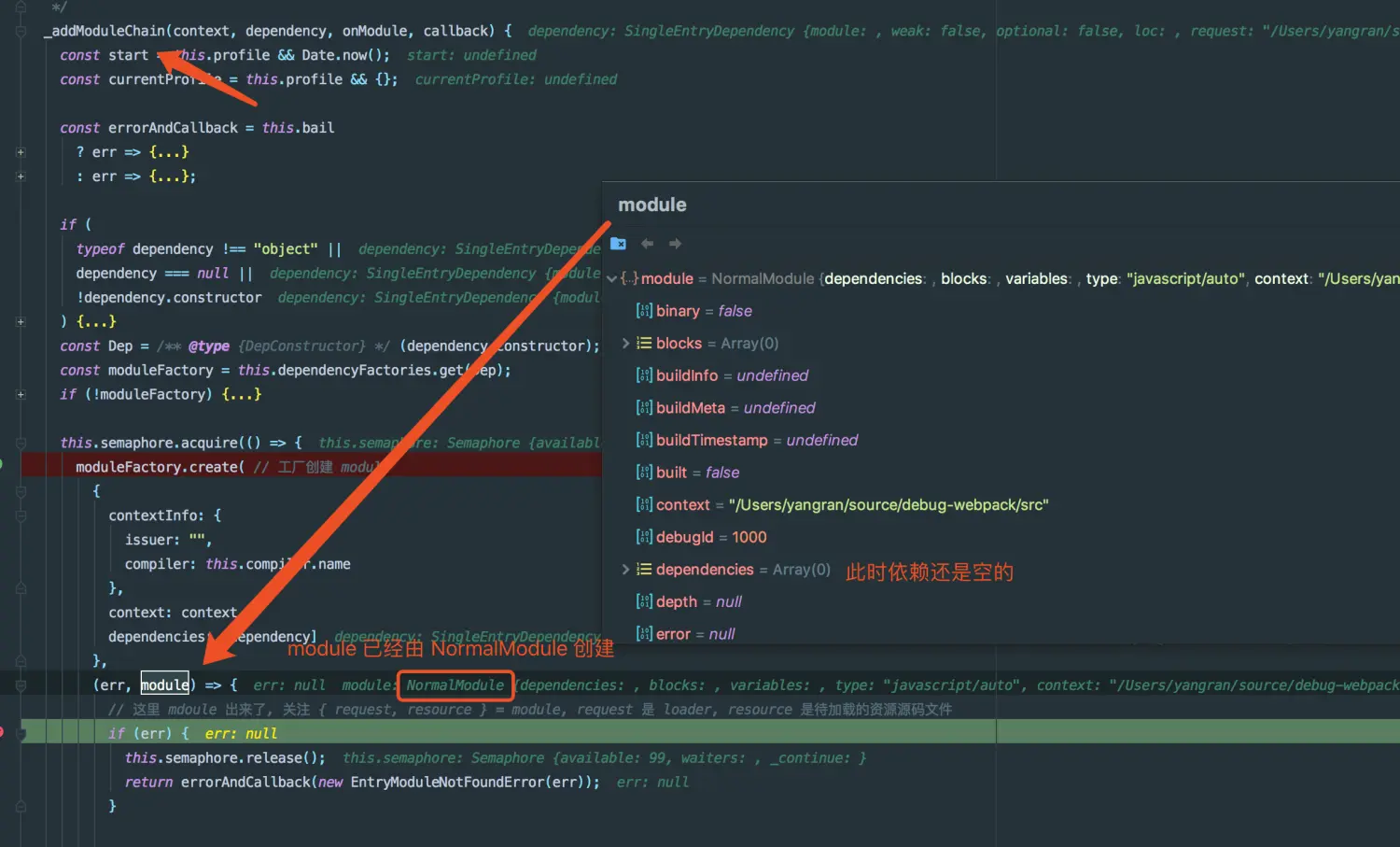Viewport: 1400px width, 847px height.
Task: Click the field icon next to depth
Action: 644,601
